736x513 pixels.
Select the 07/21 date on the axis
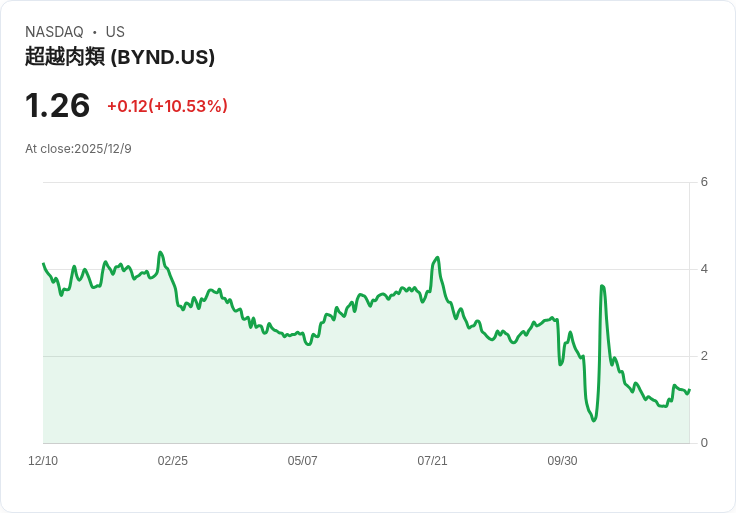pyautogui.click(x=432, y=461)
